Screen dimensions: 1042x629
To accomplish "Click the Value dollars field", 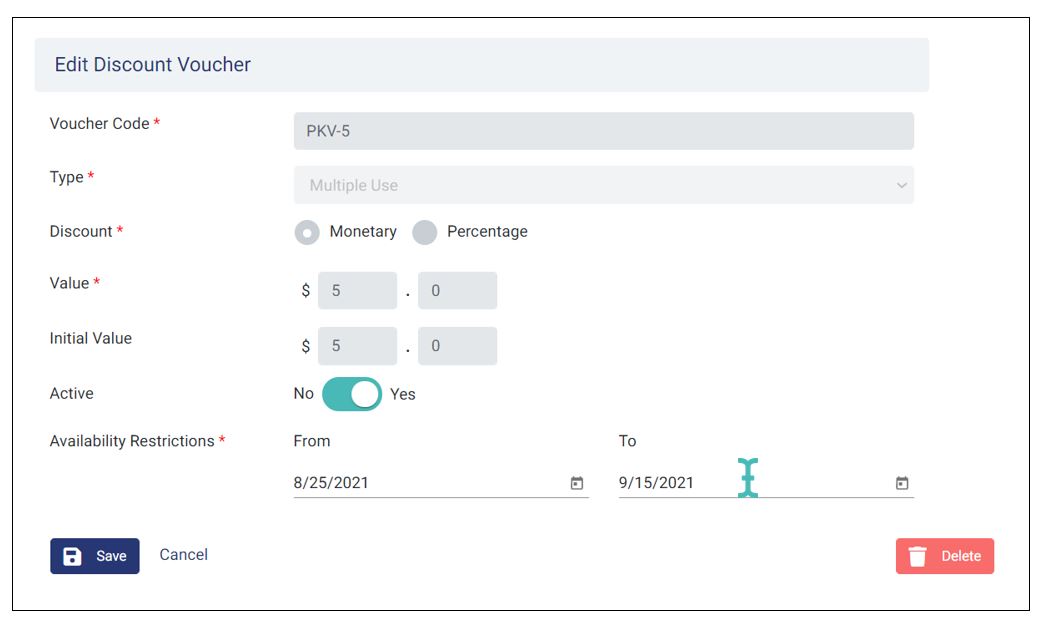I will pos(357,291).
